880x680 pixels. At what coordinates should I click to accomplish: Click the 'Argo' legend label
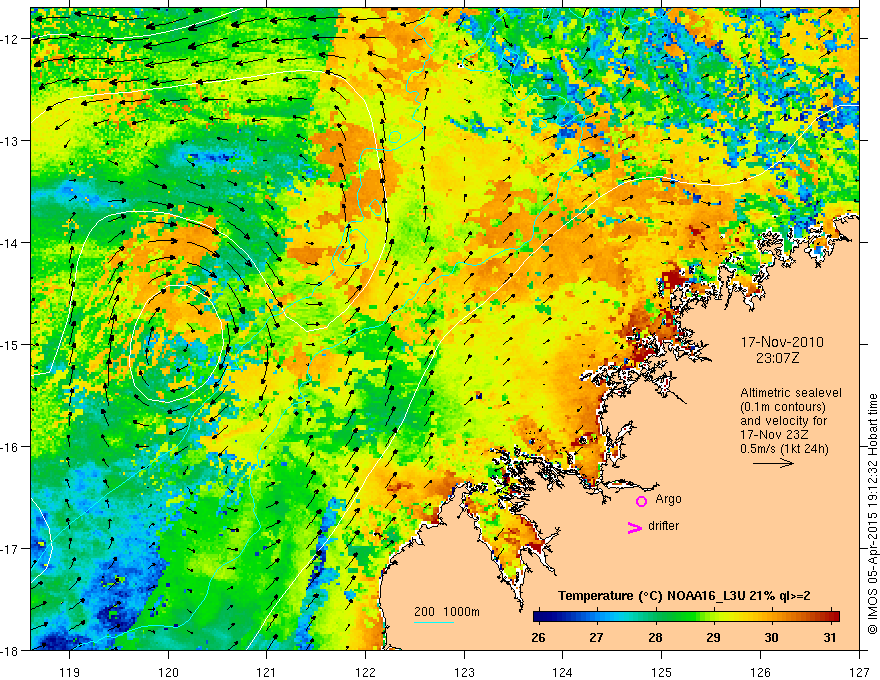click(x=668, y=499)
